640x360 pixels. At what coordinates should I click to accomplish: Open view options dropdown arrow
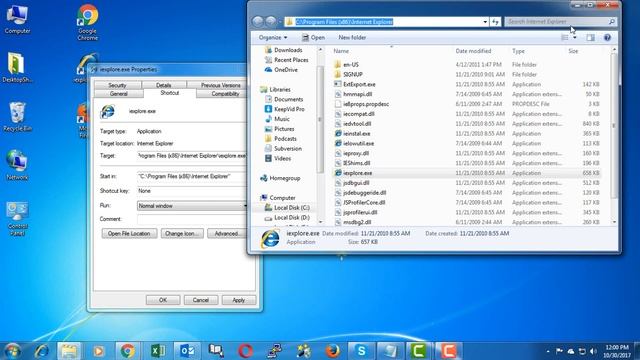click(x=575, y=38)
